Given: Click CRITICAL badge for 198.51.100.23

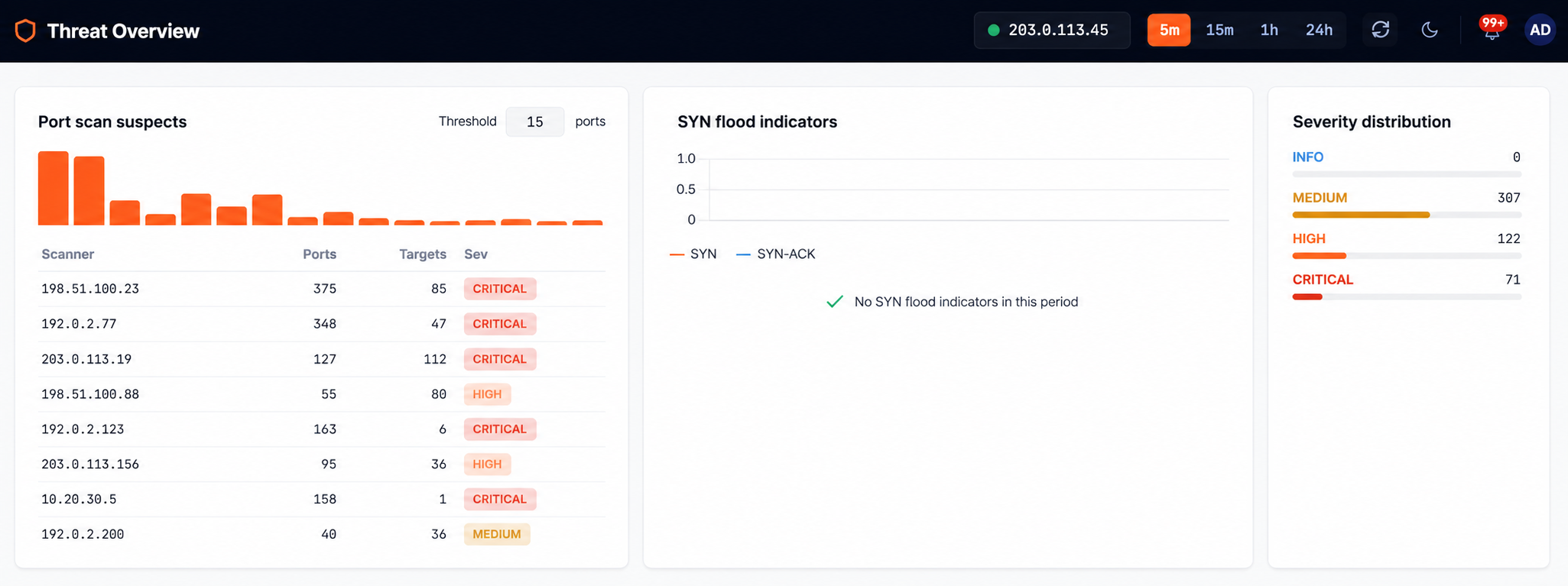Looking at the screenshot, I should (x=500, y=289).
